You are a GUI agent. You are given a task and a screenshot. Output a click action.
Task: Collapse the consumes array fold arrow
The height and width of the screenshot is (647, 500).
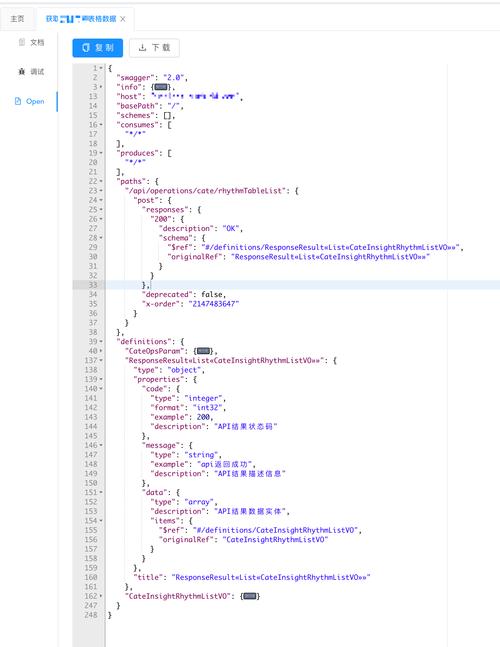pos(101,125)
